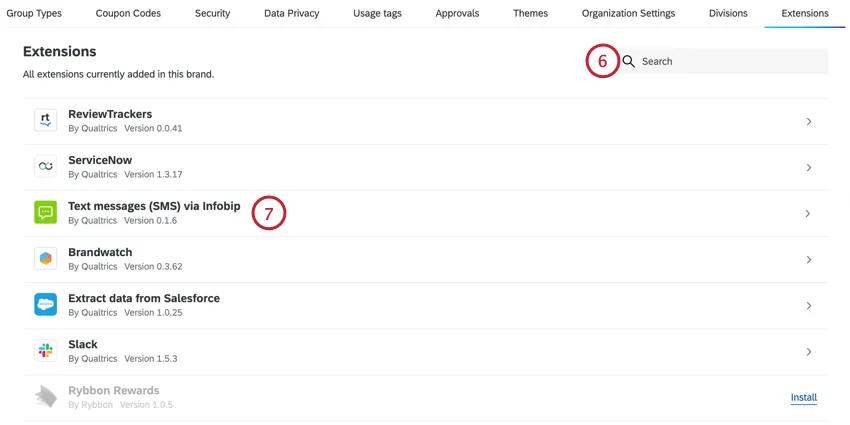This screenshot has width=850, height=425.
Task: Expand the ServiceNow row chevron
Action: [808, 168]
